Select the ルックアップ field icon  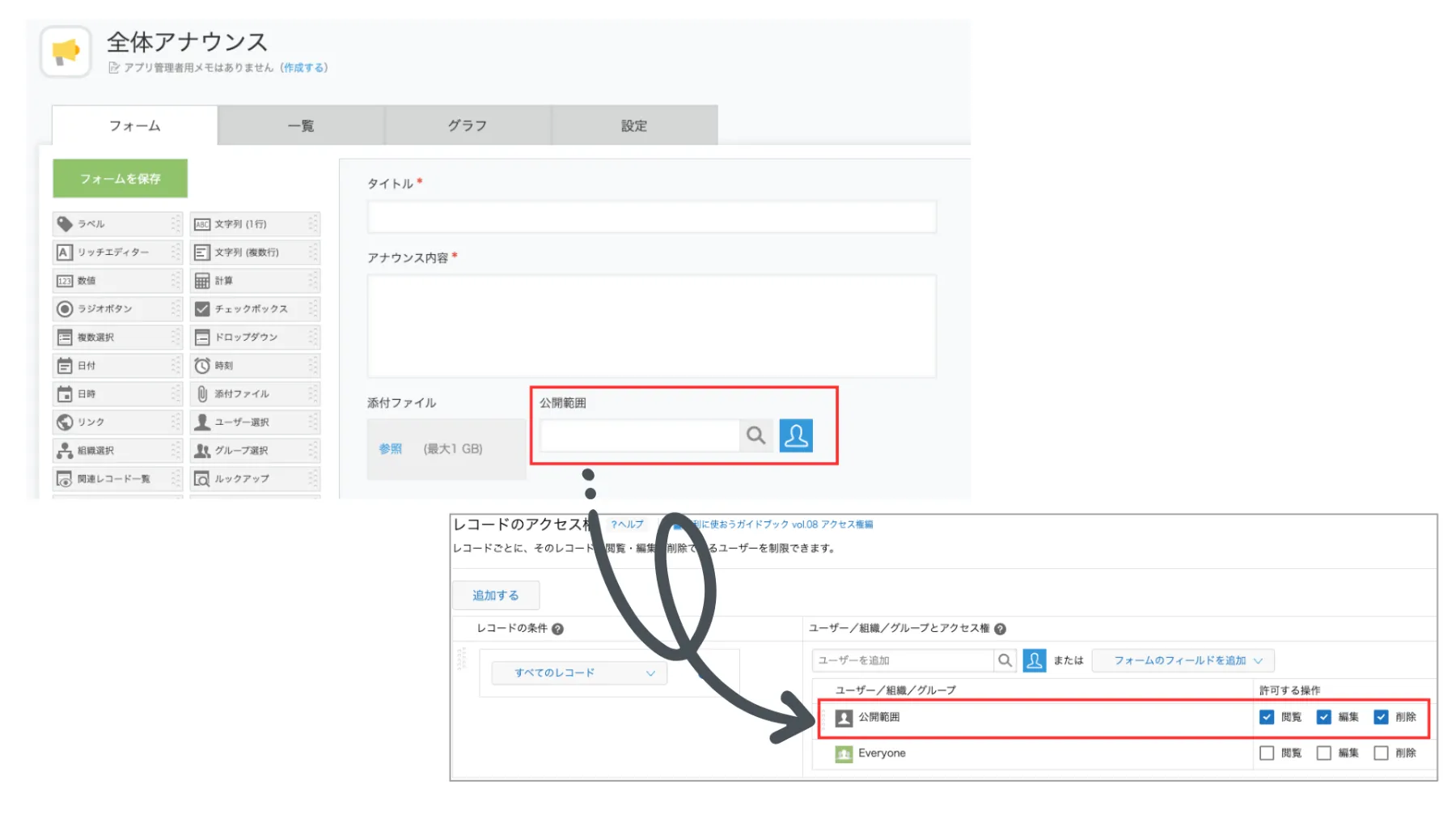[201, 478]
